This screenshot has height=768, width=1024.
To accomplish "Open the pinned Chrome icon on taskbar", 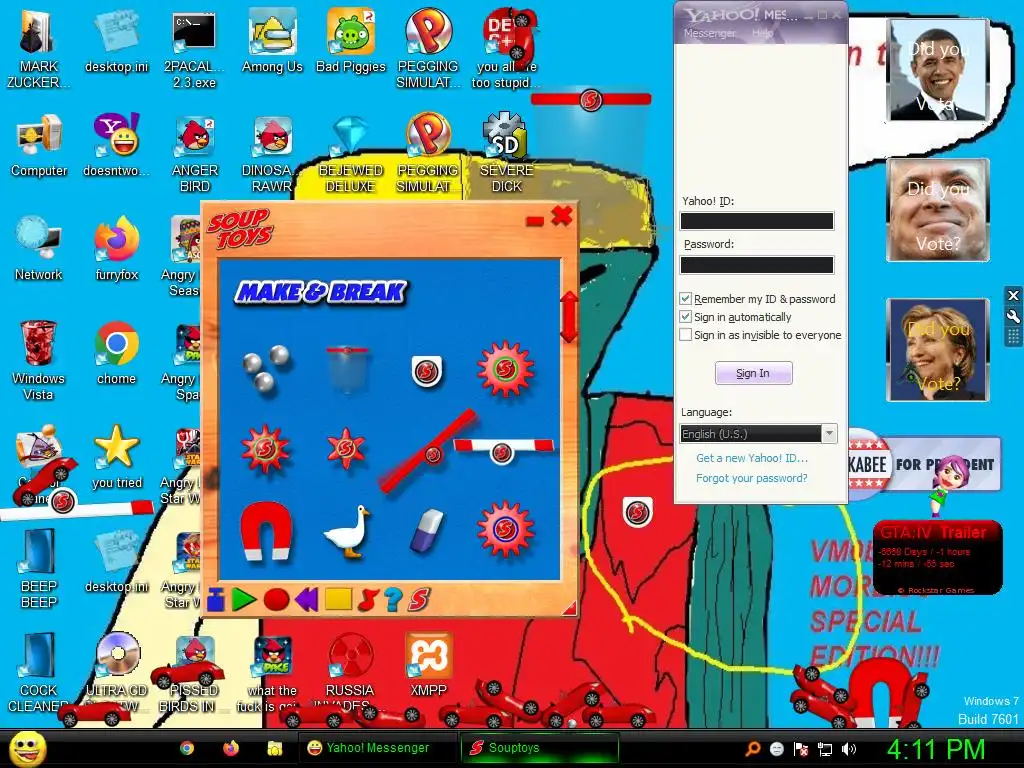I will point(187,748).
